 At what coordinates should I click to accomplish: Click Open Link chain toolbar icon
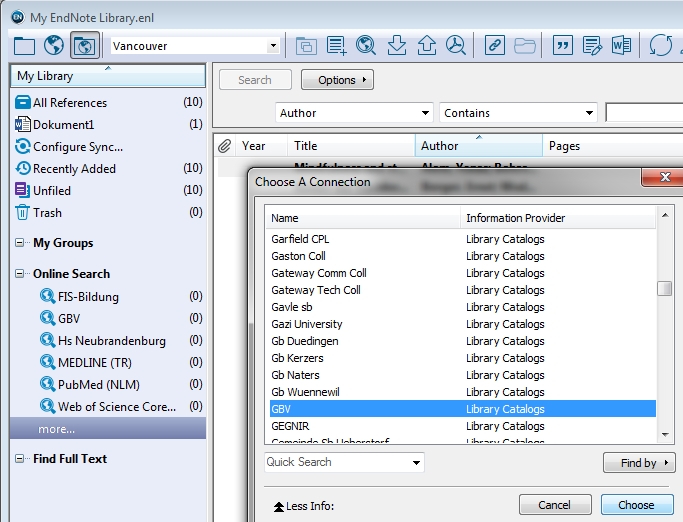[494, 45]
